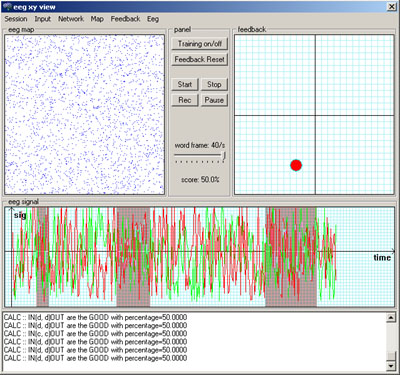Click the red feedback dot
The width and height of the screenshot is (400, 375).
[296, 165]
